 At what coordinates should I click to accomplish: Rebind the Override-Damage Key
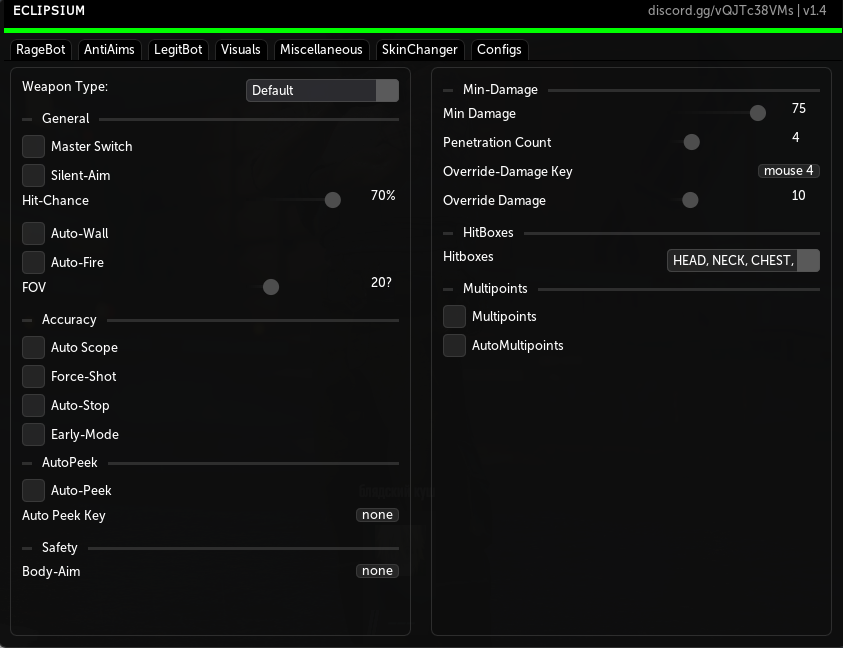(x=789, y=171)
